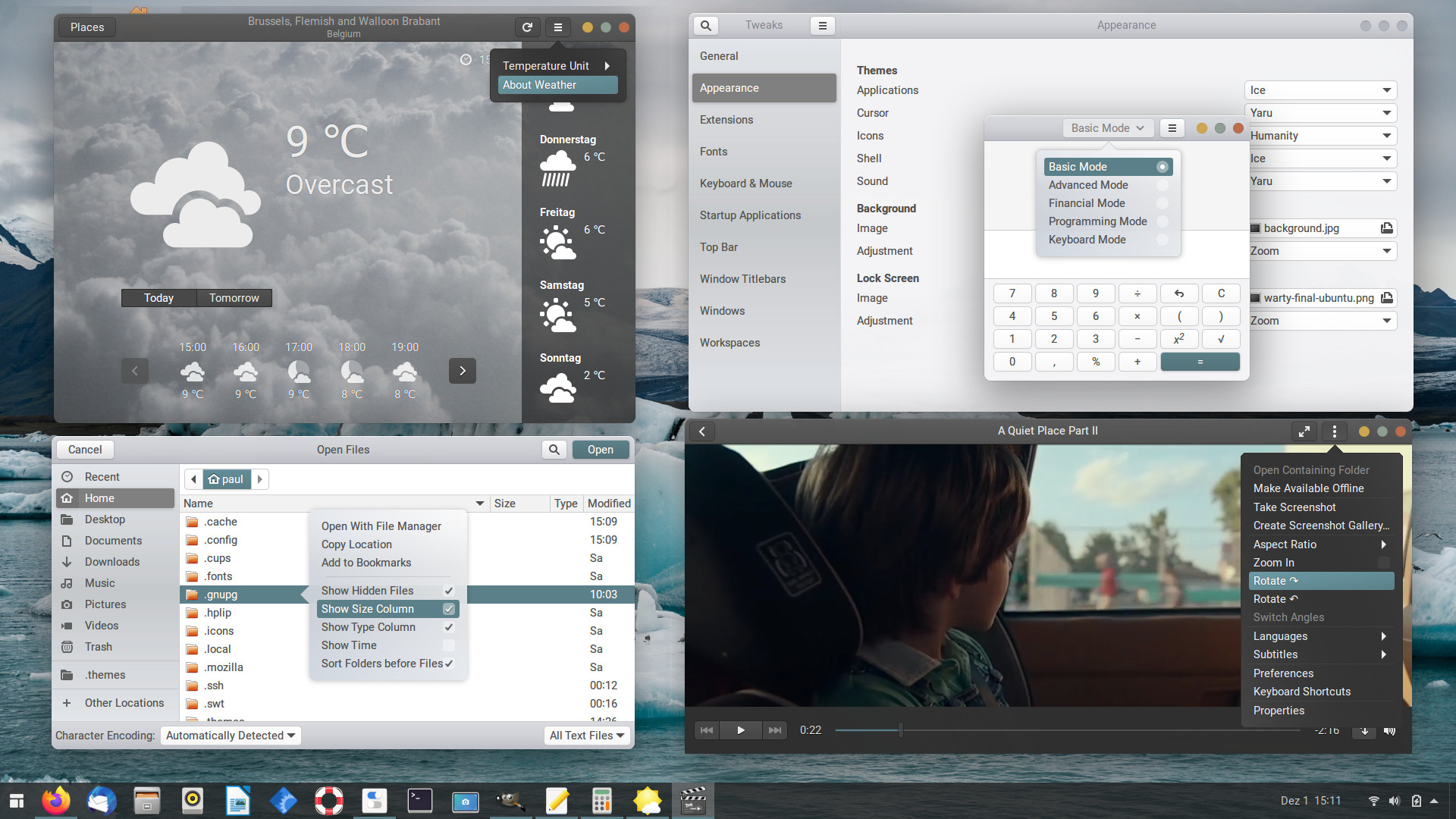
Task: Open the Calculator hamburger menu
Action: 1172,128
